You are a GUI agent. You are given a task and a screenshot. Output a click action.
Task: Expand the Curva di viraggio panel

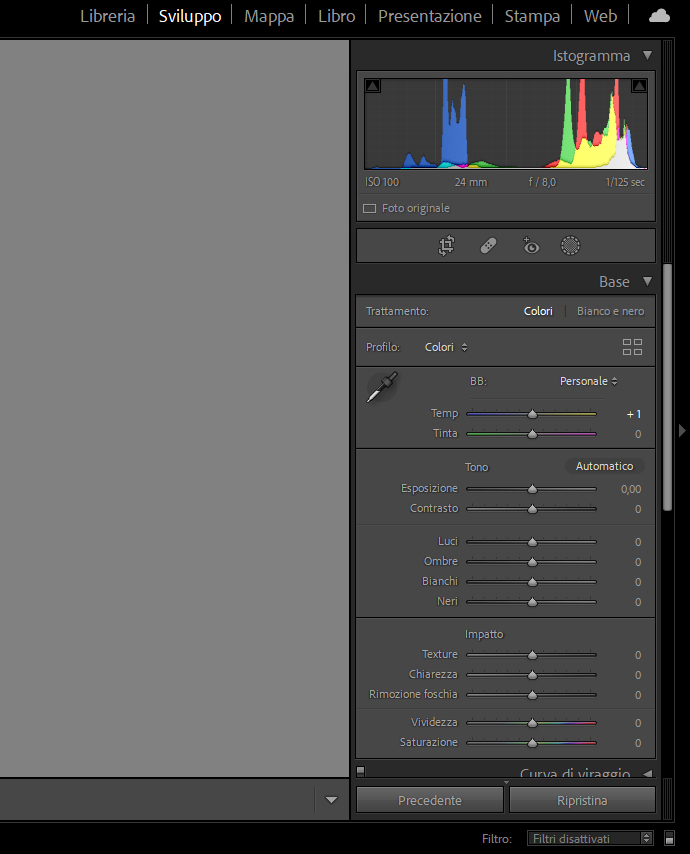[648, 773]
